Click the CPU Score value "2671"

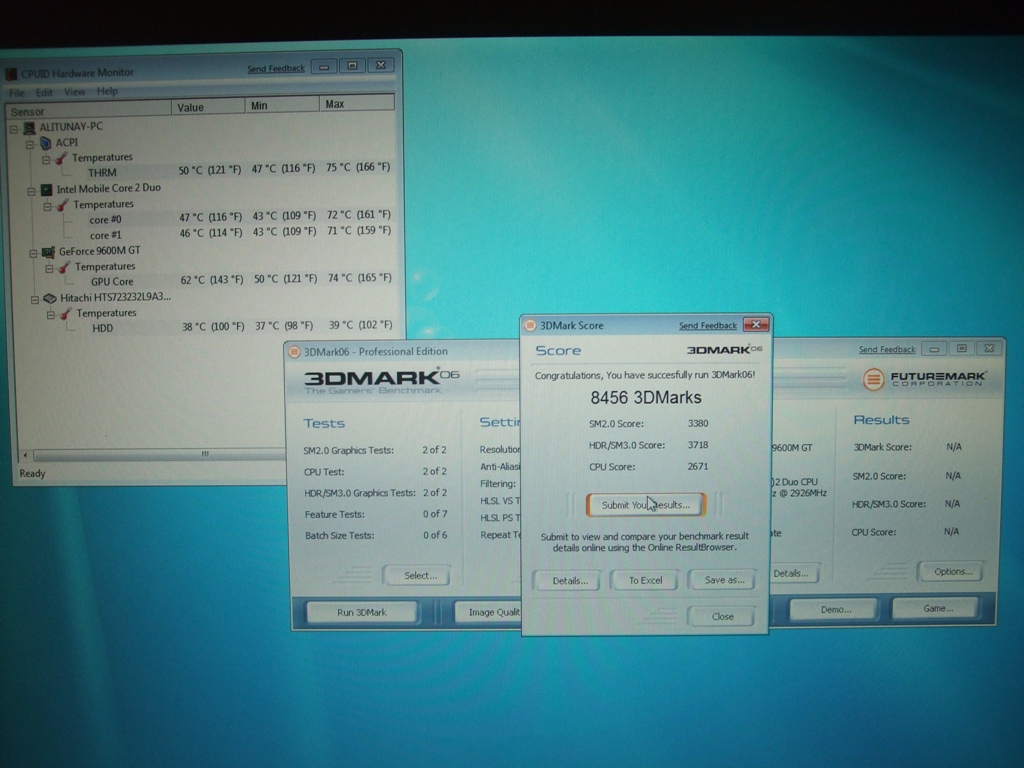[x=697, y=466]
